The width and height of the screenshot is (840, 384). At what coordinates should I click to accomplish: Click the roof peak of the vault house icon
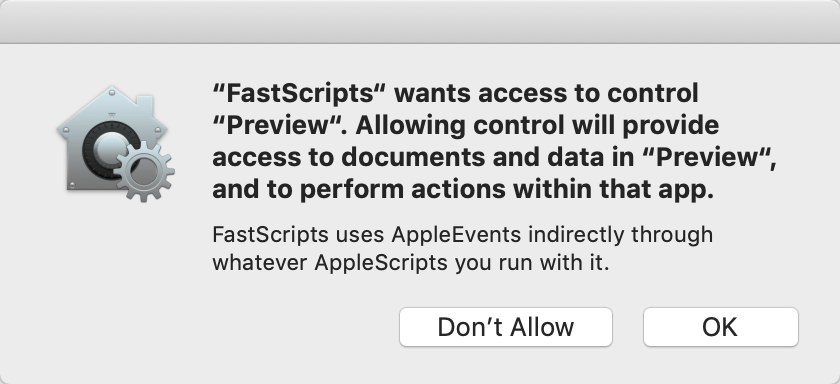pyautogui.click(x=112, y=92)
